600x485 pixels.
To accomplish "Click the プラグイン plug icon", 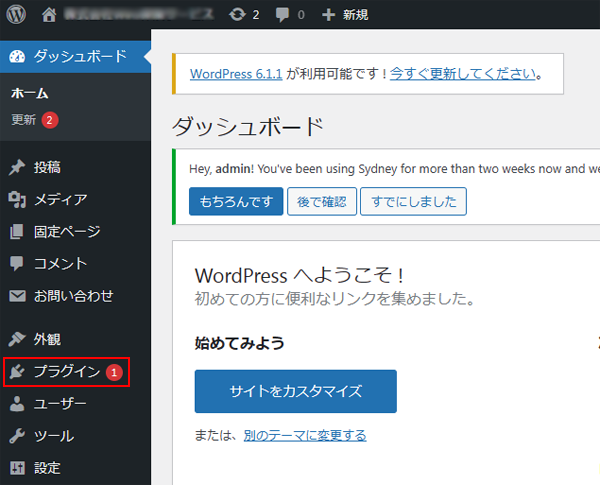I will (x=17, y=371).
